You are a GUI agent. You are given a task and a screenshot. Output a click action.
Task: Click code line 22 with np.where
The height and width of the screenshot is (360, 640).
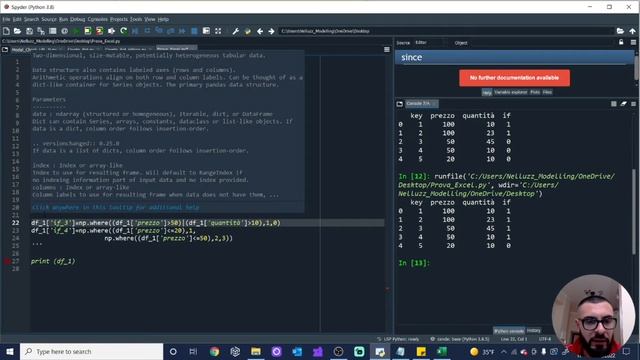(156, 223)
